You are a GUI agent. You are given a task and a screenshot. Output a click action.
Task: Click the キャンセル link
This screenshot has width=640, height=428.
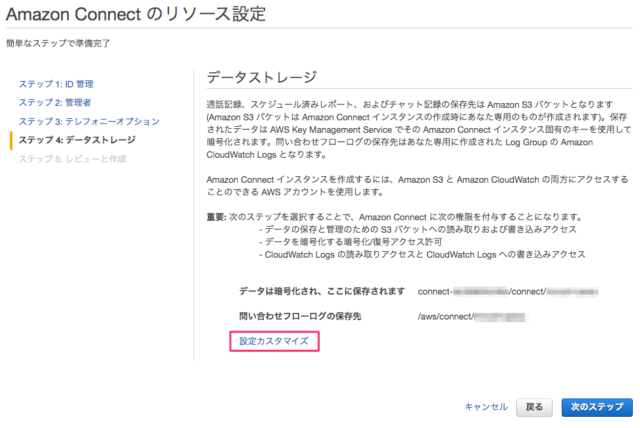[486, 407]
